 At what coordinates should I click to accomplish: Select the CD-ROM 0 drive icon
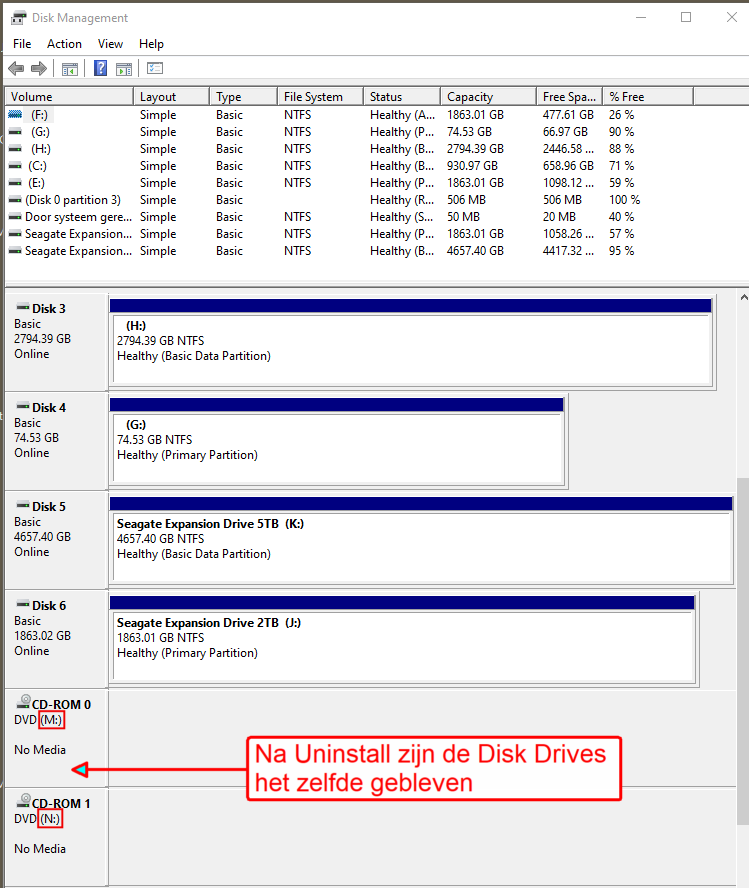[x=23, y=702]
